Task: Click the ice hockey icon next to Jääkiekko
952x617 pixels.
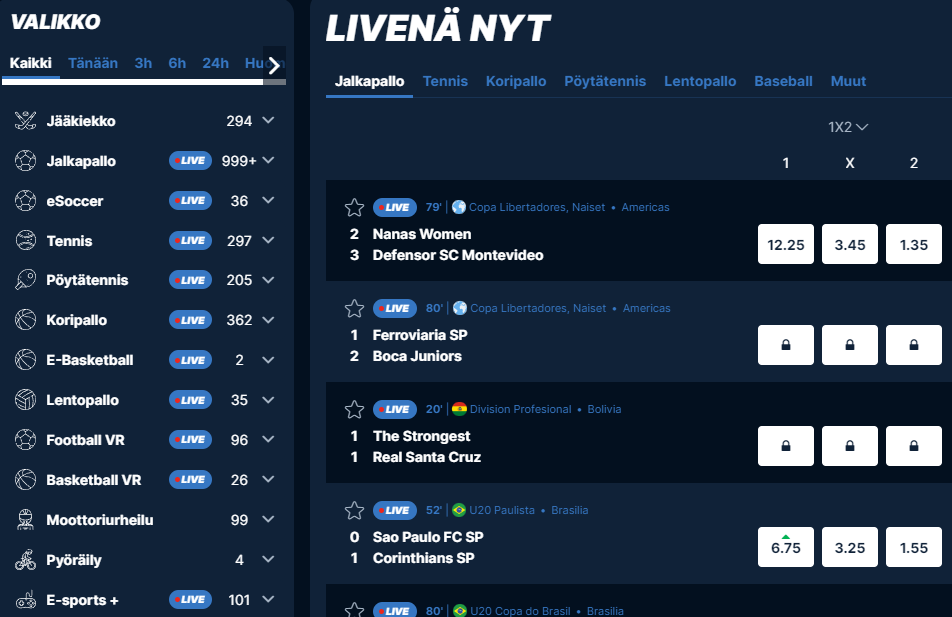Action: pyautogui.click(x=26, y=121)
